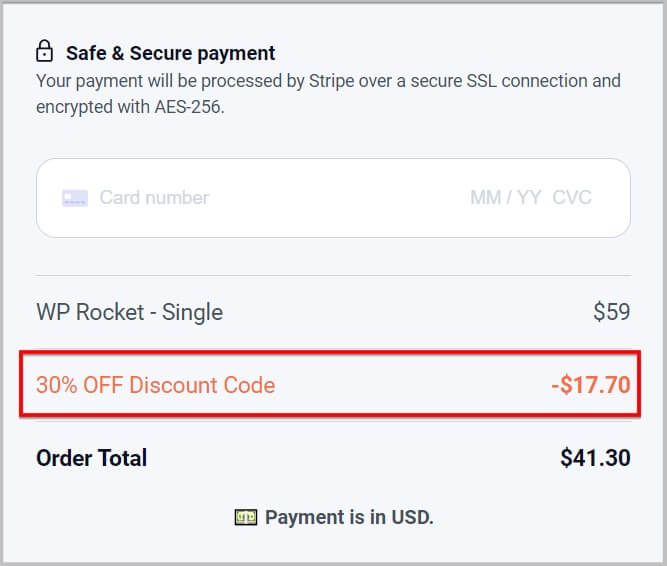Click the credit card icon in the card field
Screen dimensions: 667x566
coord(75,198)
